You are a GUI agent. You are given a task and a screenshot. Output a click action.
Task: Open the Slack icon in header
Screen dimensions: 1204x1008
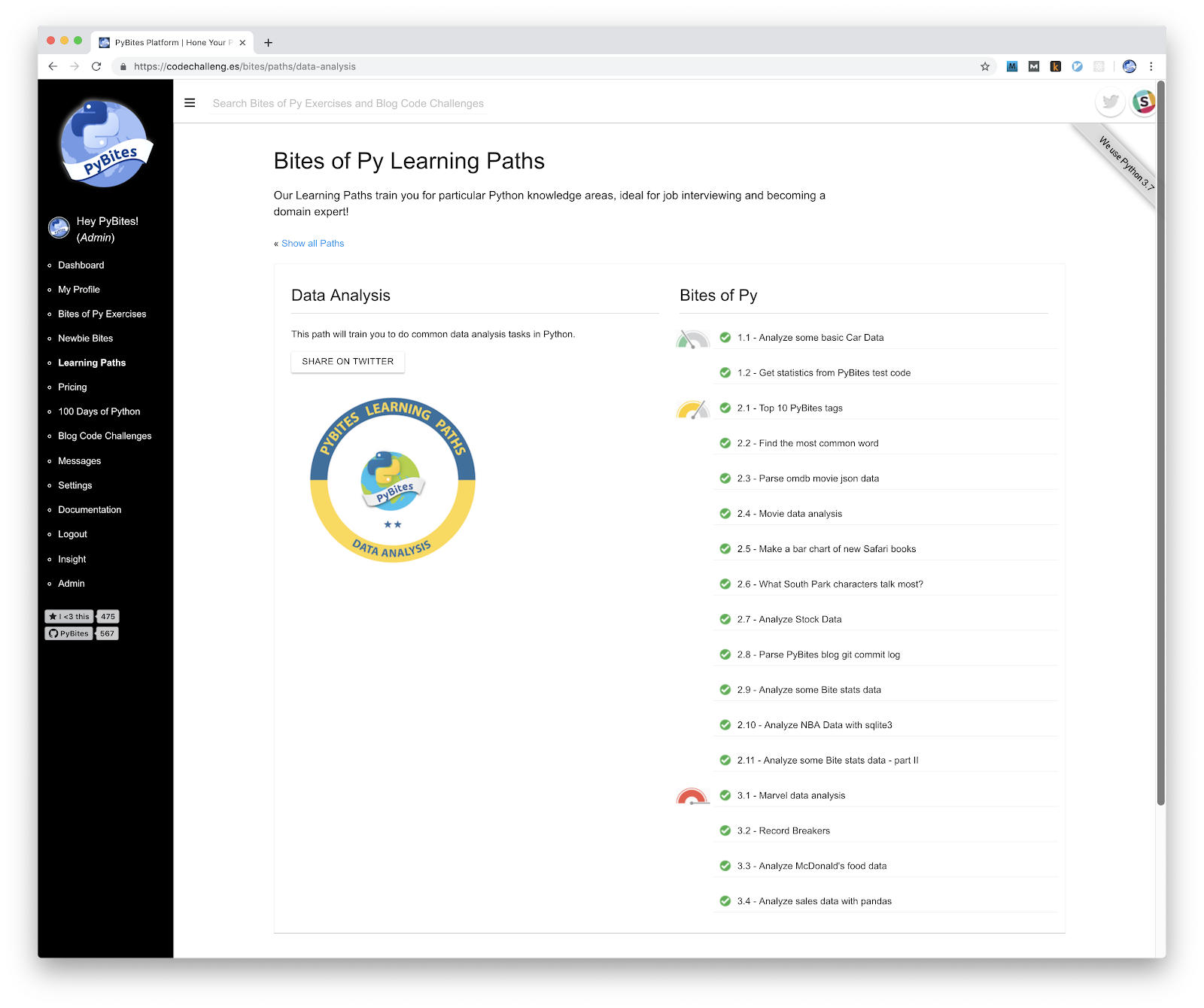pyautogui.click(x=1143, y=102)
